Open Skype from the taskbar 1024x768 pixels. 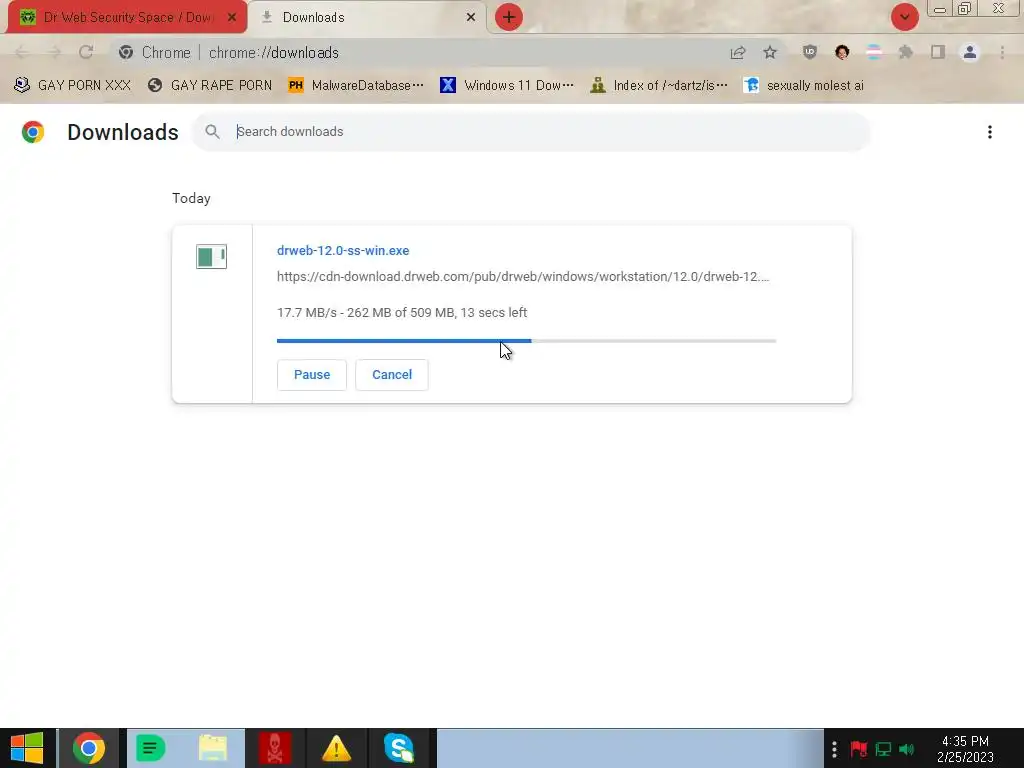click(399, 748)
